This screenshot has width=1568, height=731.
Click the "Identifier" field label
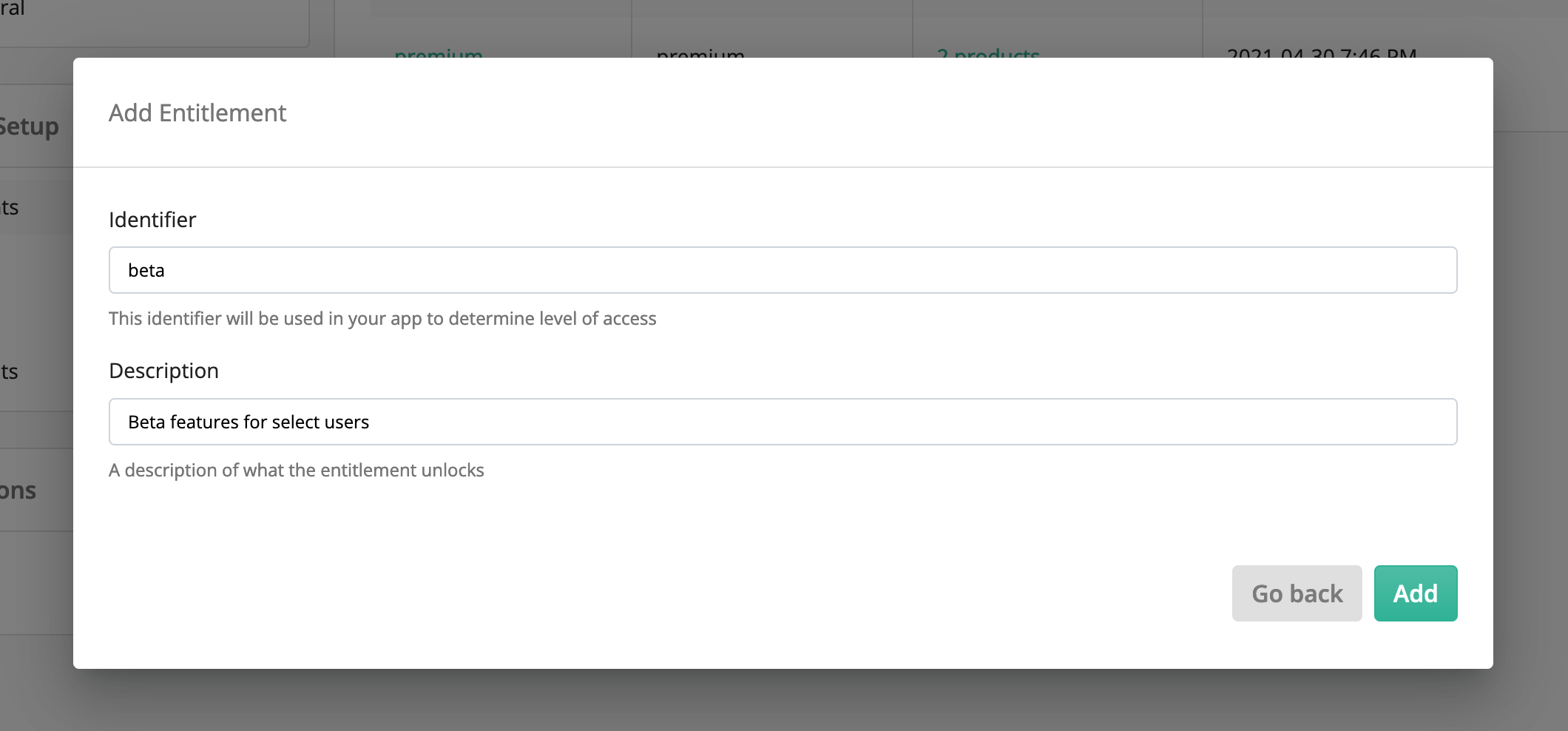(x=152, y=220)
